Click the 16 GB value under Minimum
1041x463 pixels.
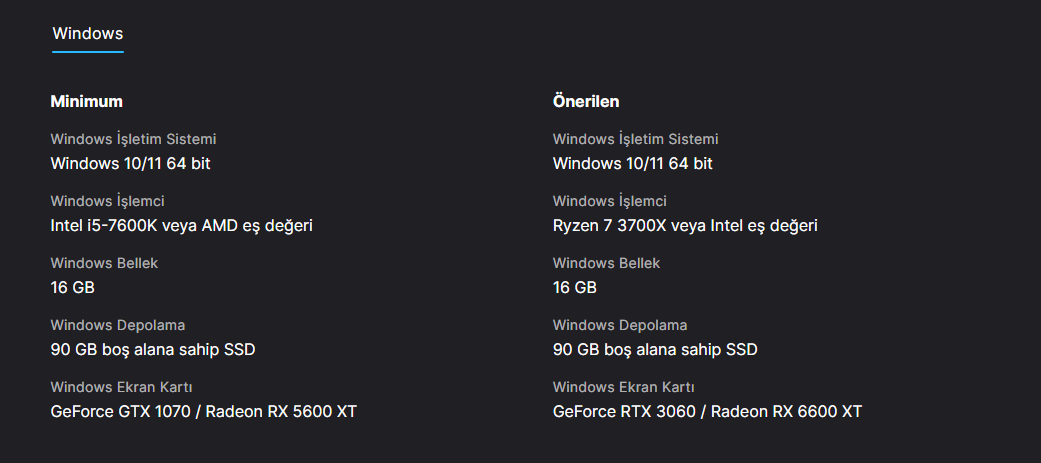tap(72, 287)
